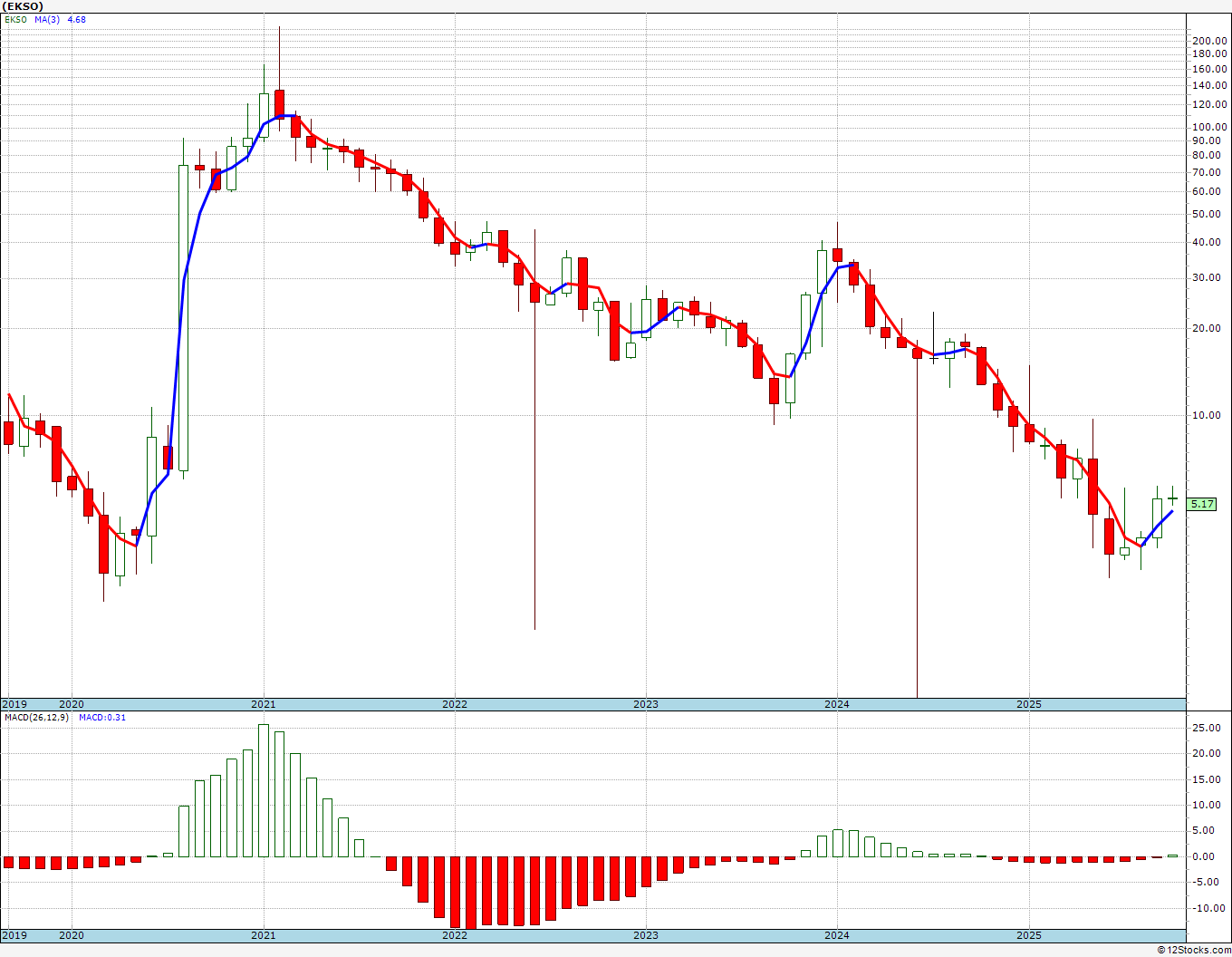Select 2025 on the MACD panel time axis
Viewport: 1232px width, 957px height.
coord(1029,935)
